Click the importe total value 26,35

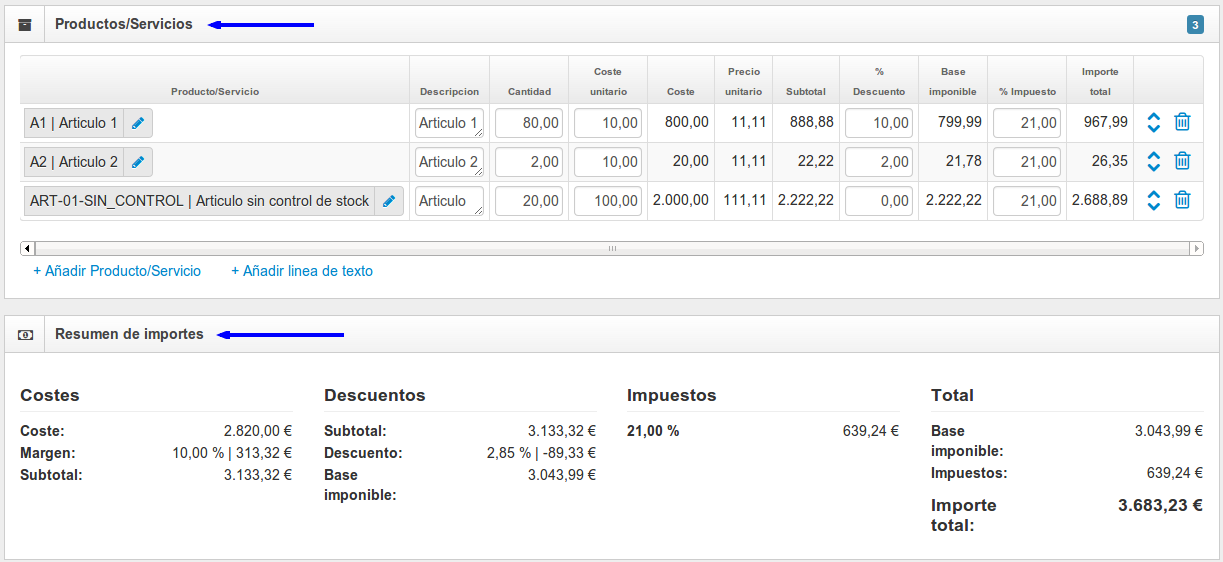coord(1110,161)
